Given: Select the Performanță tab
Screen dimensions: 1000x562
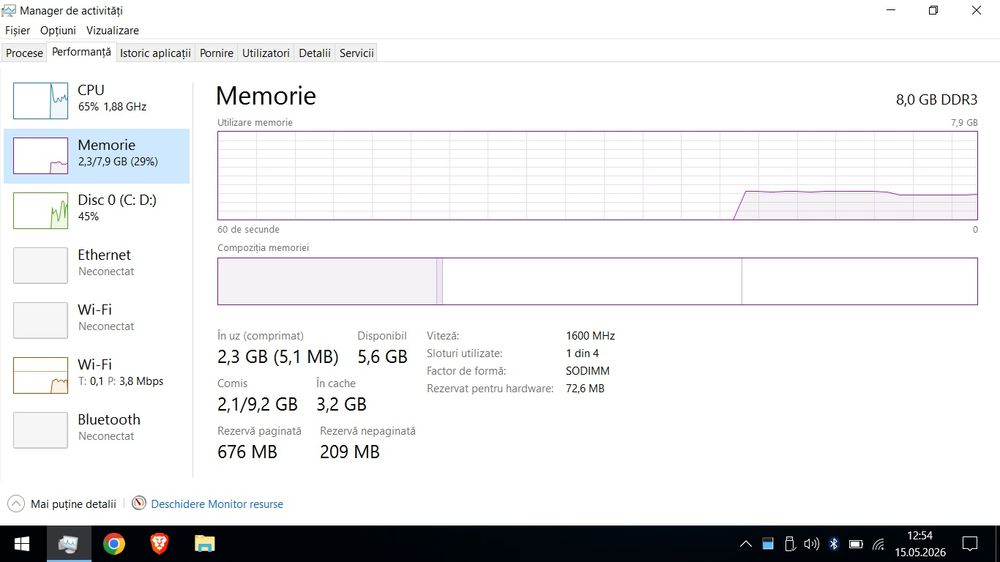Looking at the screenshot, I should [x=81, y=52].
